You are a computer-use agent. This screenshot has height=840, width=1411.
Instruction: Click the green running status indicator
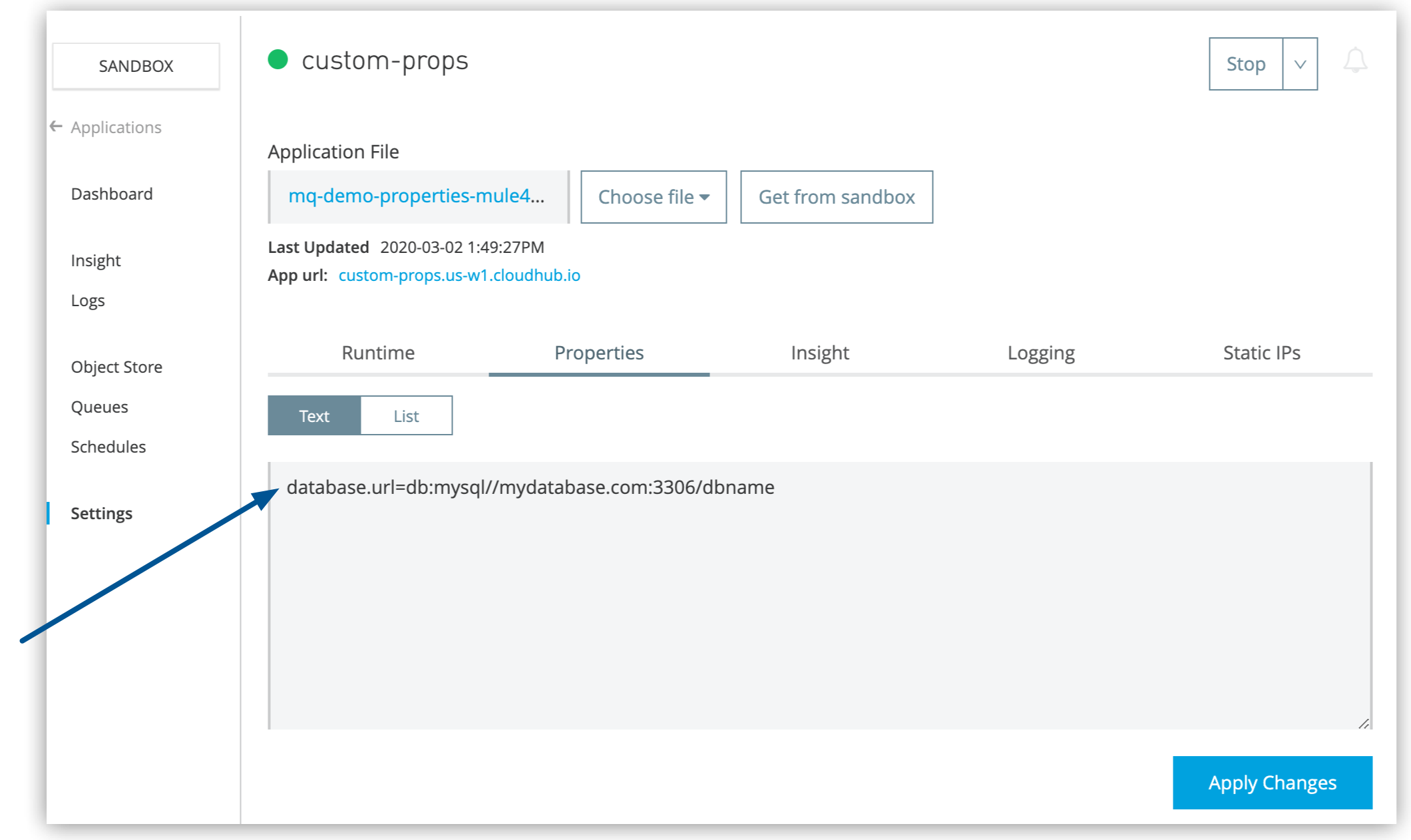pyautogui.click(x=278, y=60)
